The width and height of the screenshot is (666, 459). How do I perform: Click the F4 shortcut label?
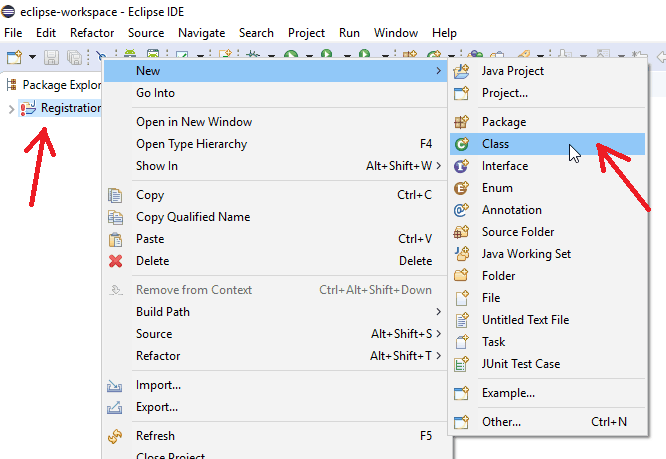coord(426,144)
